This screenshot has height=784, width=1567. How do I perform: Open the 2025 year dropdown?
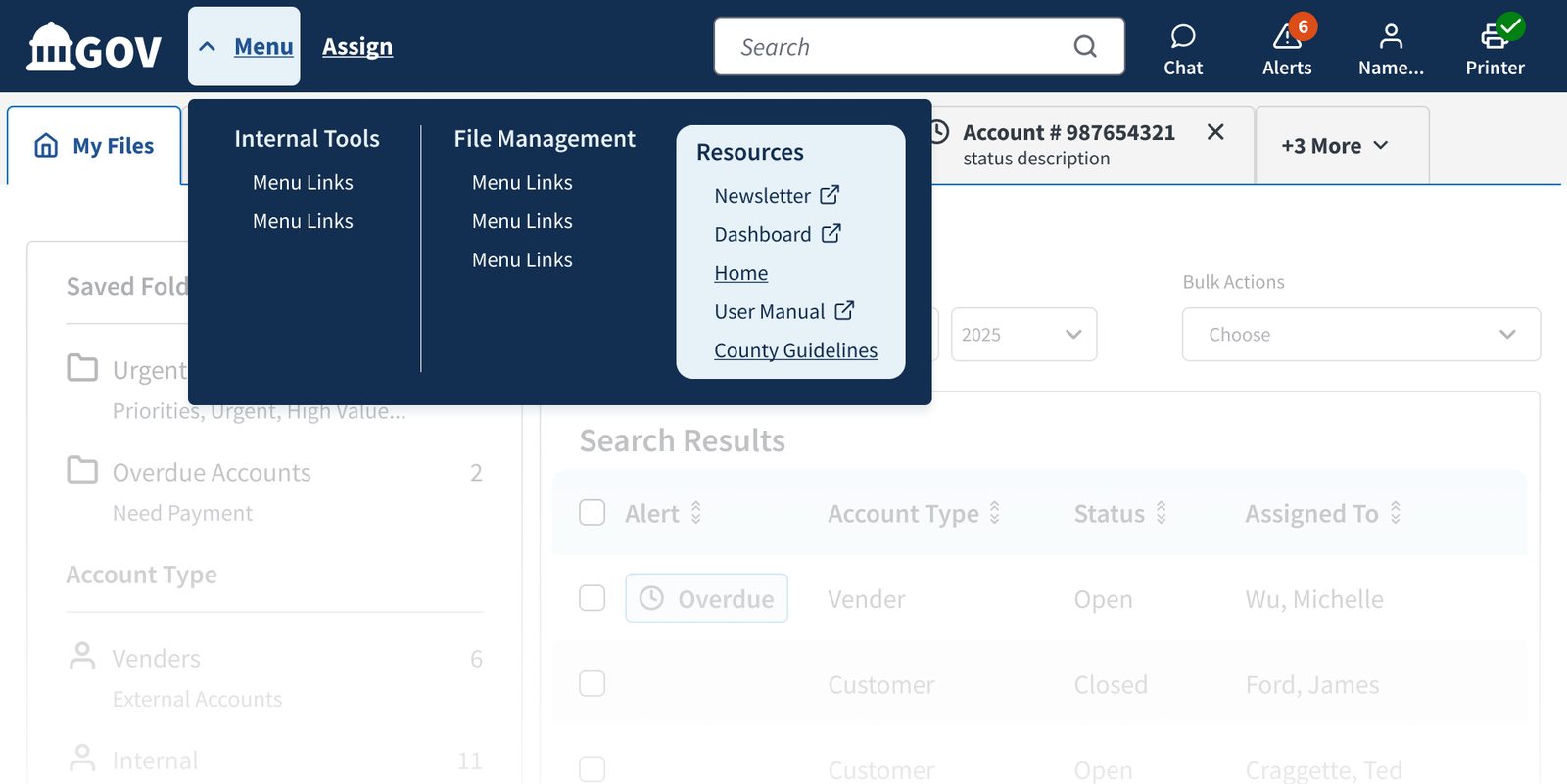[1023, 335]
